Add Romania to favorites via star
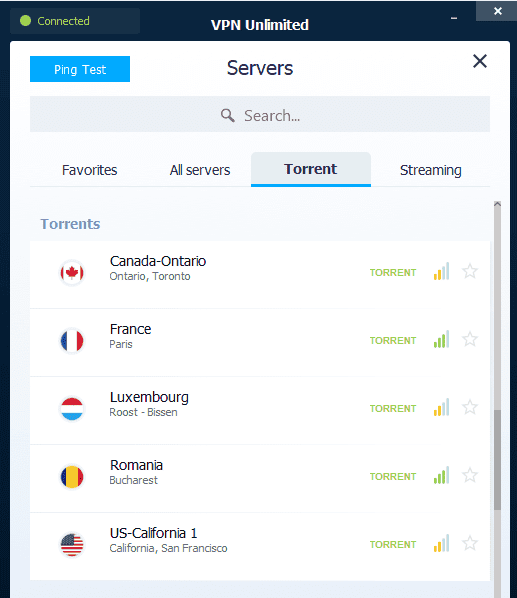Viewport: 517px width, 598px height. click(x=470, y=475)
